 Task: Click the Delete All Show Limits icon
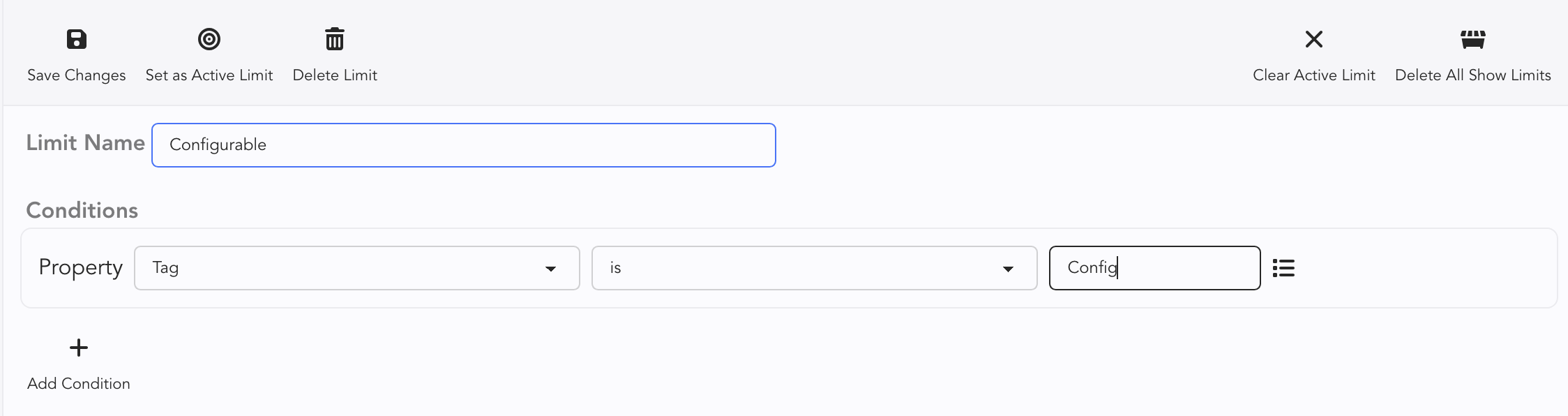point(1472,39)
